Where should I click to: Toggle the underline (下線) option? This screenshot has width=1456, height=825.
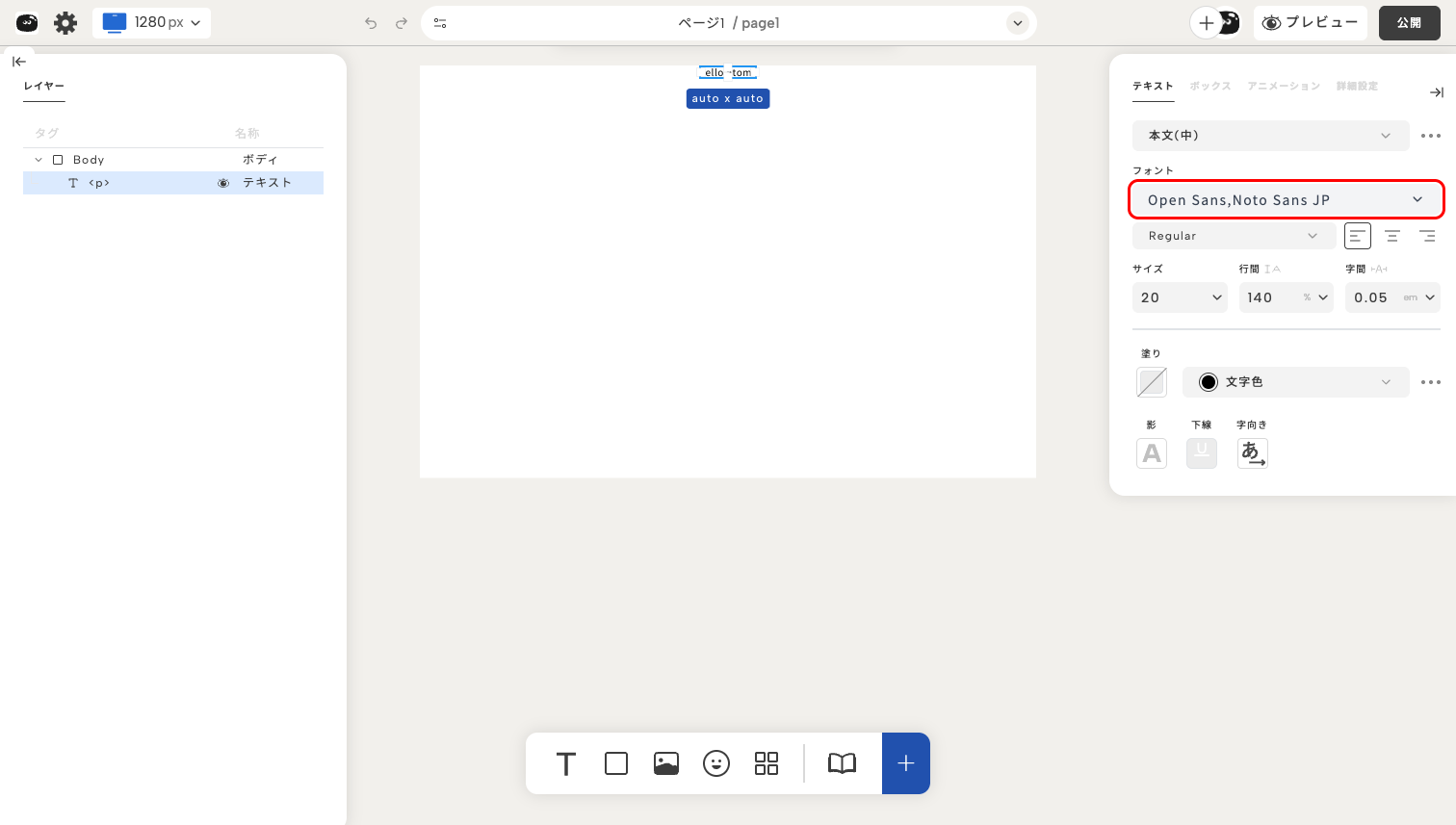(x=1201, y=452)
